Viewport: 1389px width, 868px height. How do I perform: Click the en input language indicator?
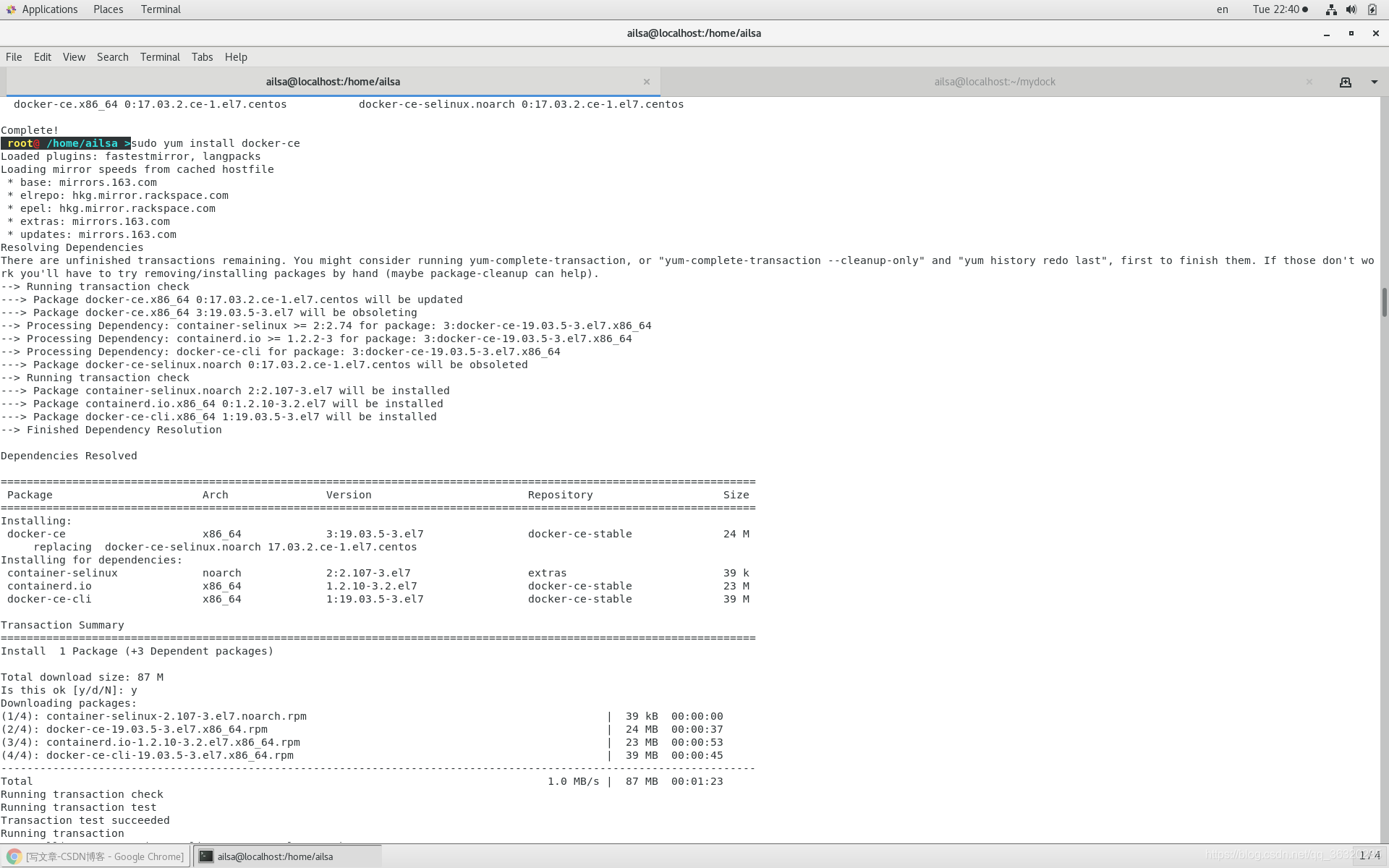1222,9
